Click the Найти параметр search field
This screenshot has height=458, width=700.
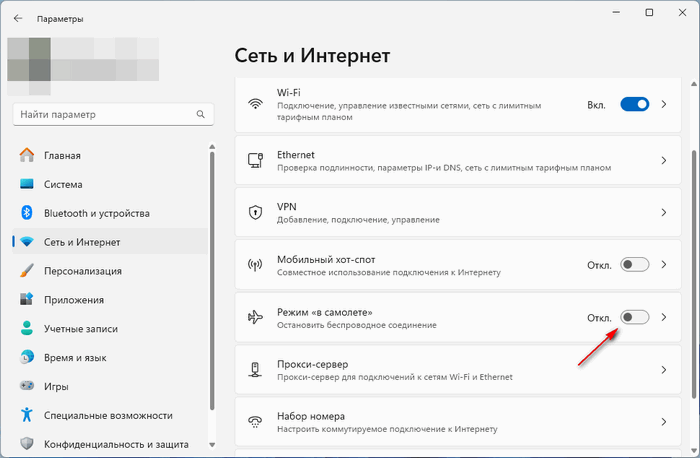coord(100,115)
